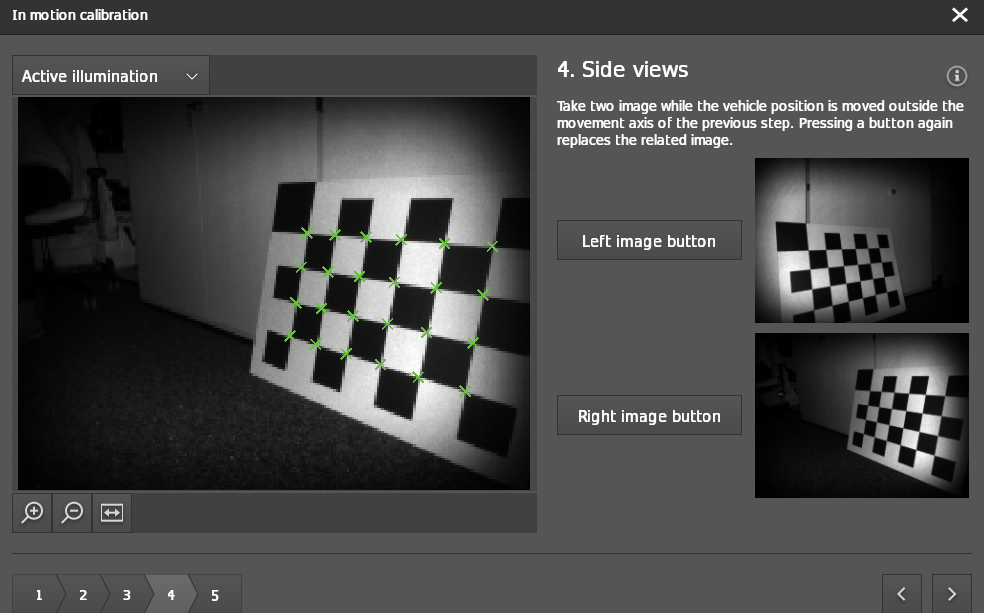Select the zoom in magnifier tool
This screenshot has height=613, width=984.
click(32, 513)
